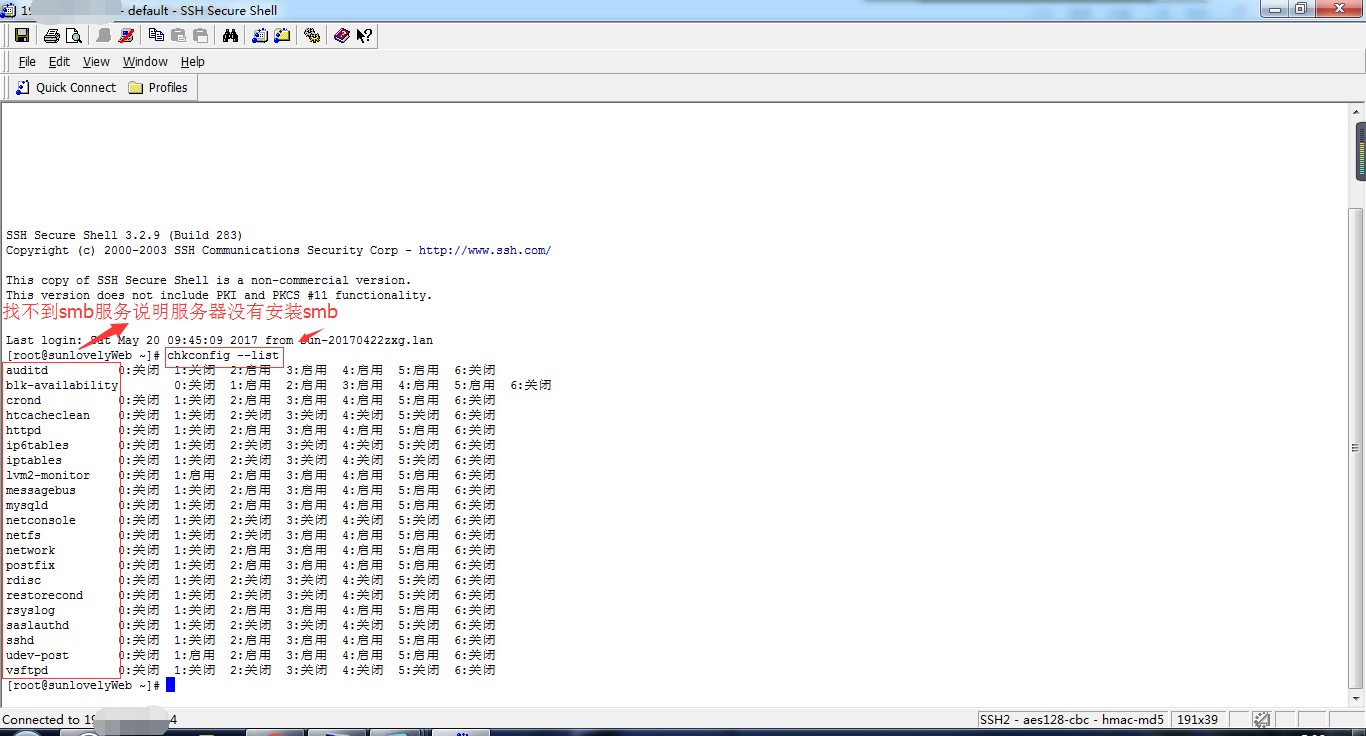The width and height of the screenshot is (1366, 736).
Task: Click the status bar connection icon
Action: point(1262,719)
